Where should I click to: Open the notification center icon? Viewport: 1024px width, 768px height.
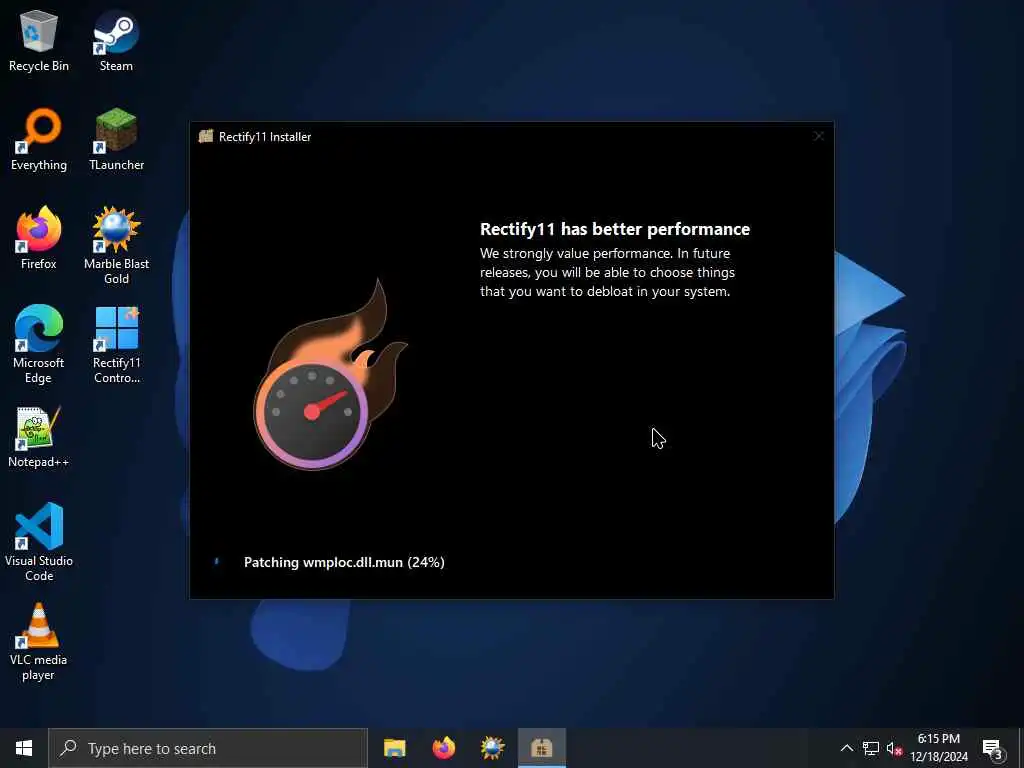[x=993, y=748]
